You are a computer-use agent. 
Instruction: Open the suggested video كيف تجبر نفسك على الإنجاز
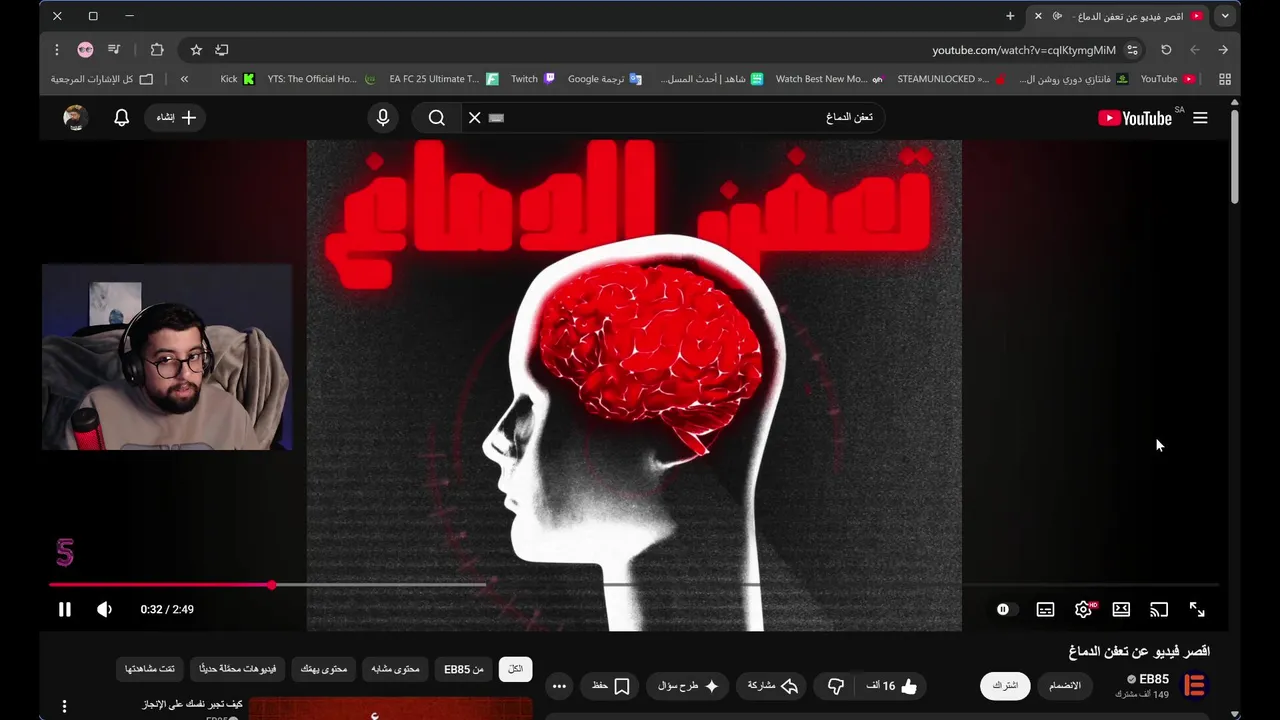(x=192, y=704)
